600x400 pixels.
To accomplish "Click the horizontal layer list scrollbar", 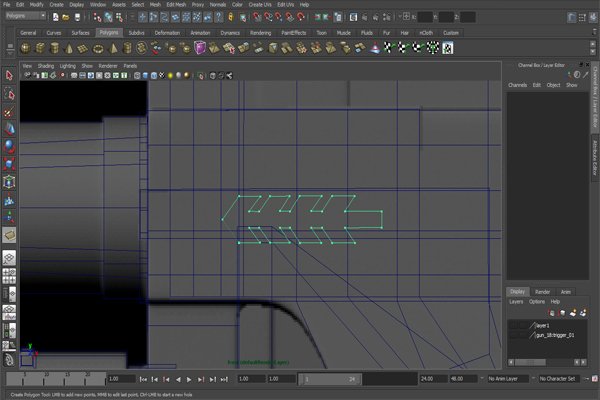I will pyautogui.click(x=530, y=362).
